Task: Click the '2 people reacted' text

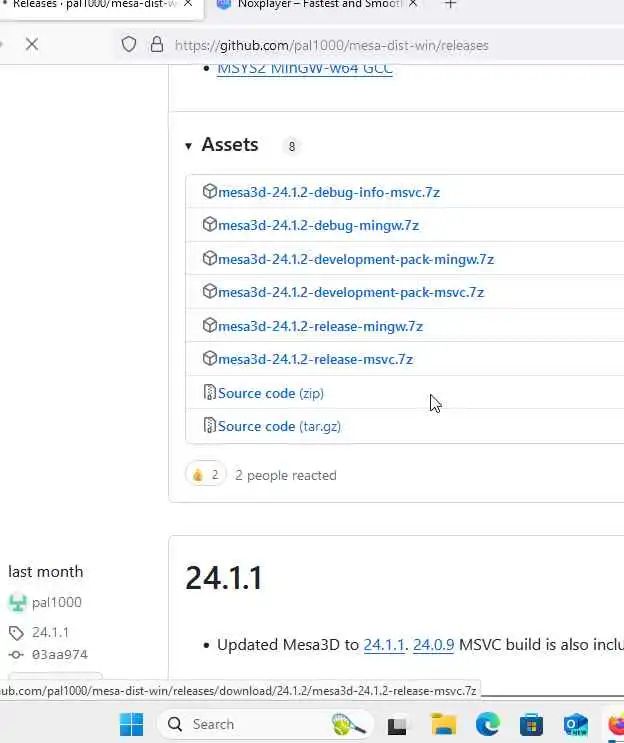Action: [x=286, y=475]
